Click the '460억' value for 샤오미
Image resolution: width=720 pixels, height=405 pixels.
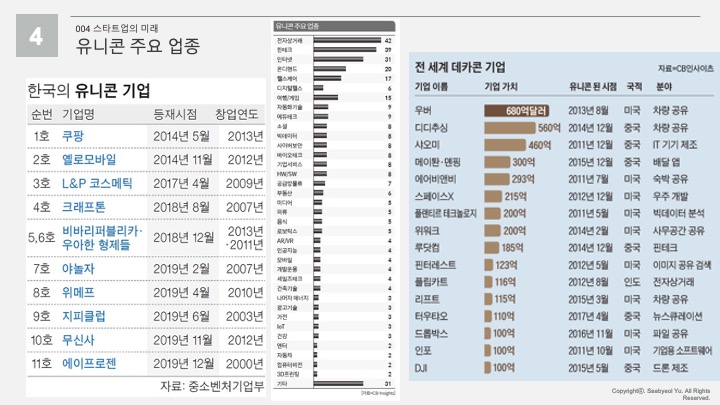(540, 145)
